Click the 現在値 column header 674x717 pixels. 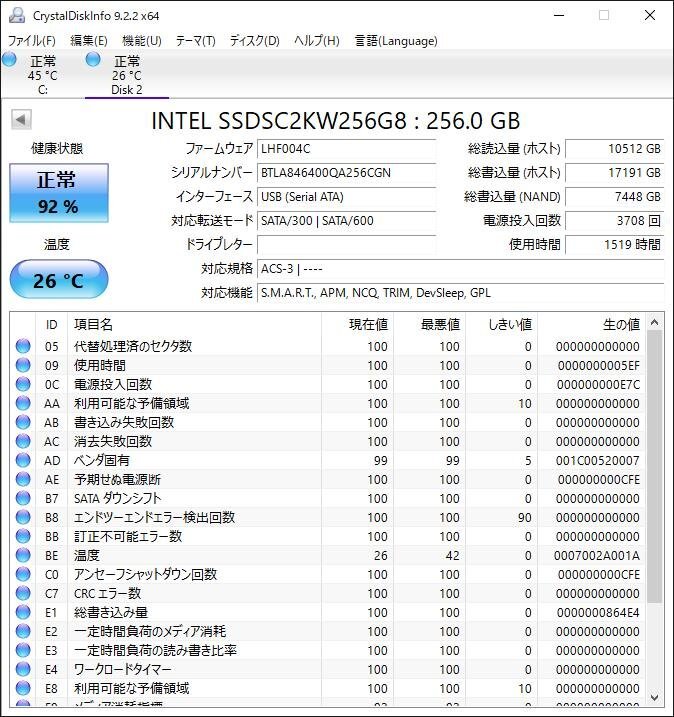pos(358,324)
